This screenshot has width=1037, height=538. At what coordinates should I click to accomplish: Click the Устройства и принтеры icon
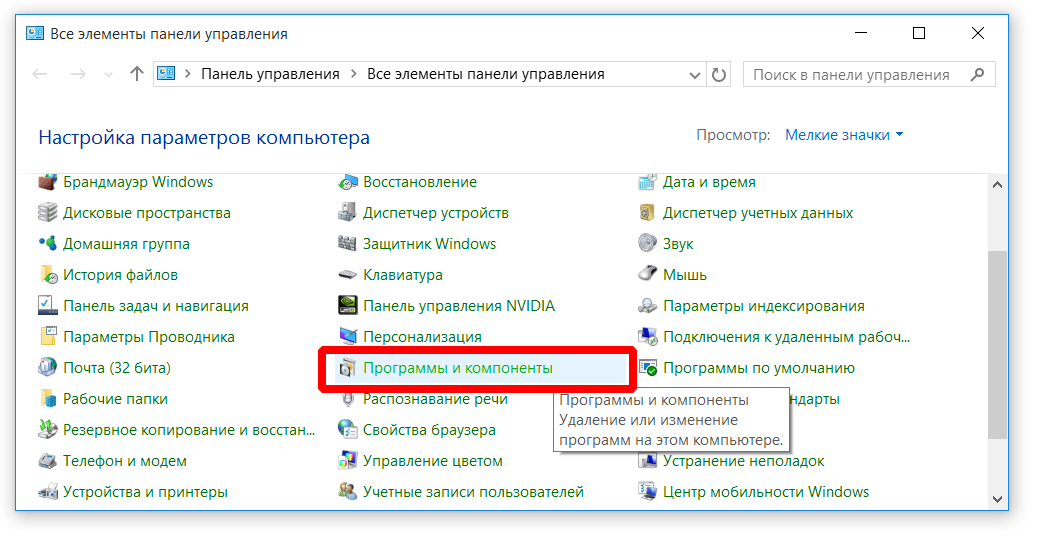[47, 492]
